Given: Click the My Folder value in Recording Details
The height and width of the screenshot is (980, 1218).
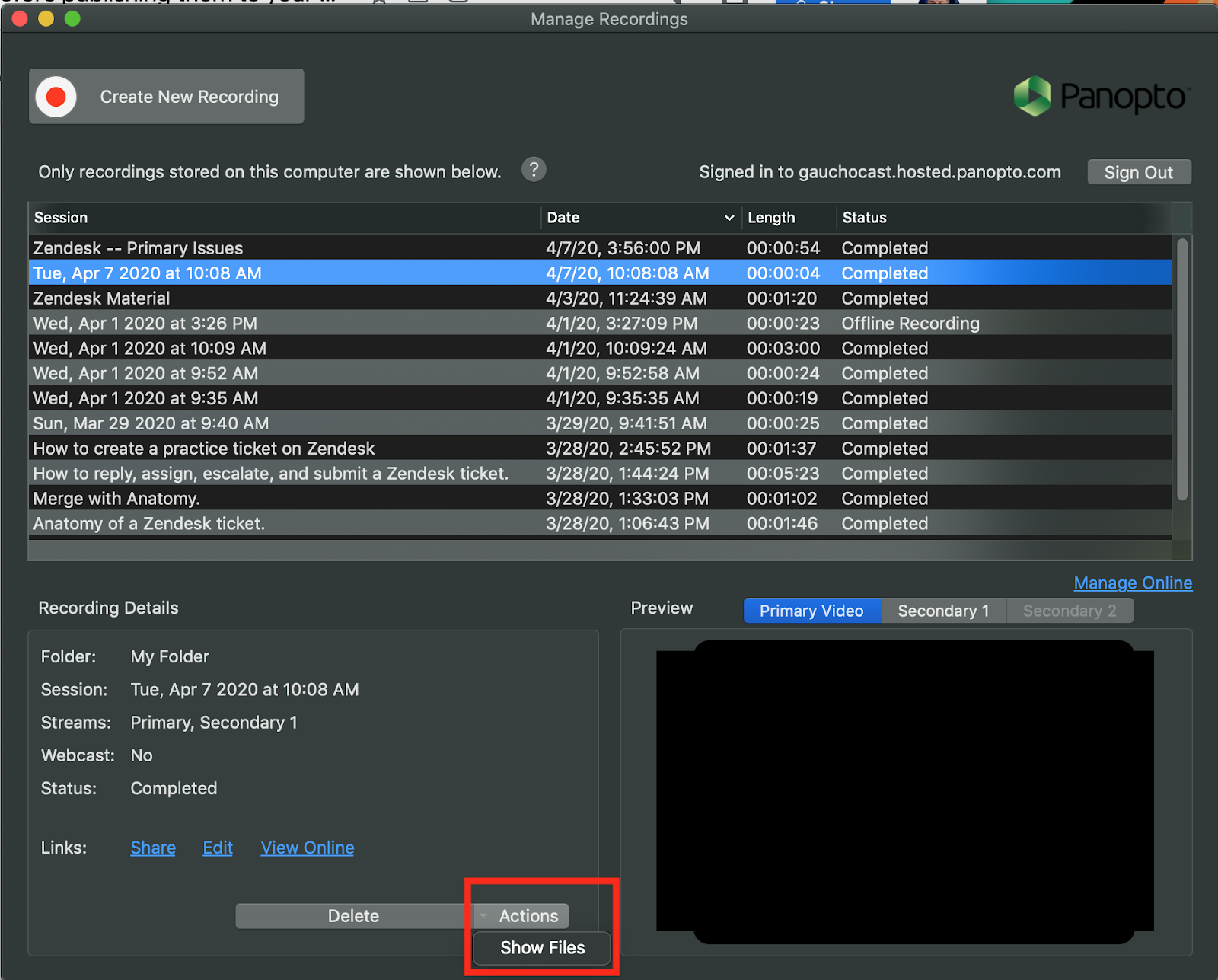Looking at the screenshot, I should 170,656.
